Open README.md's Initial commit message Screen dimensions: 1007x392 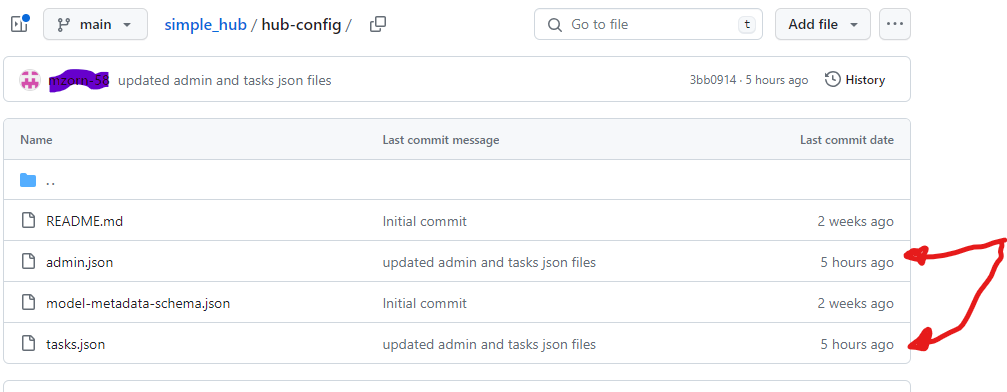[x=425, y=221]
